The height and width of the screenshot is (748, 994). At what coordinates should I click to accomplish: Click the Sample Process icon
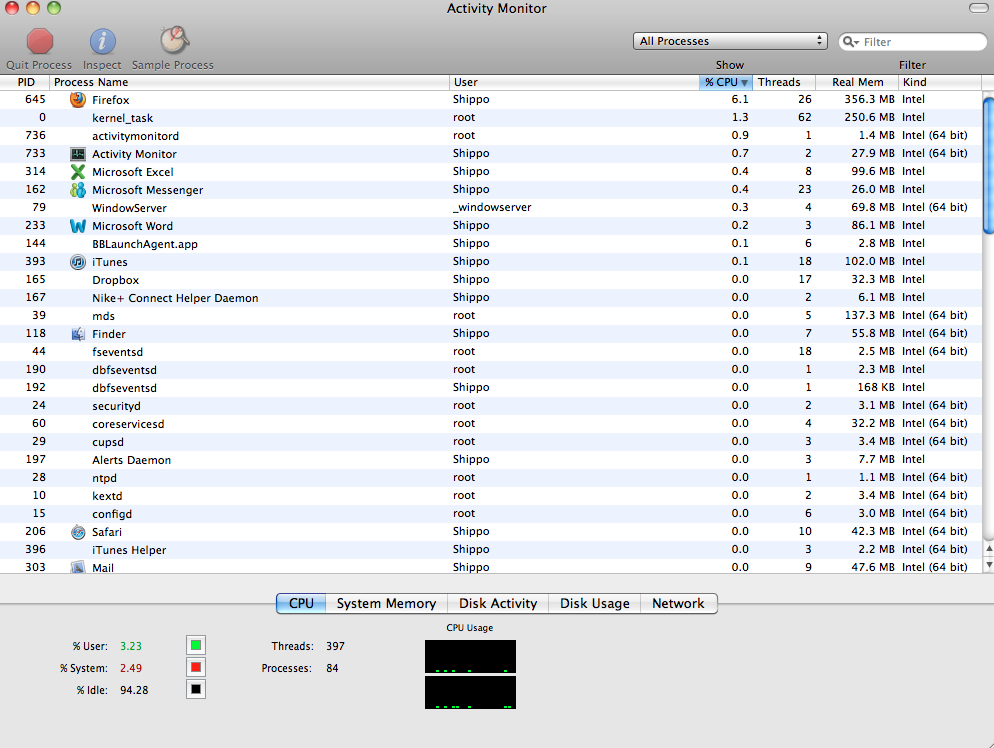click(x=174, y=41)
